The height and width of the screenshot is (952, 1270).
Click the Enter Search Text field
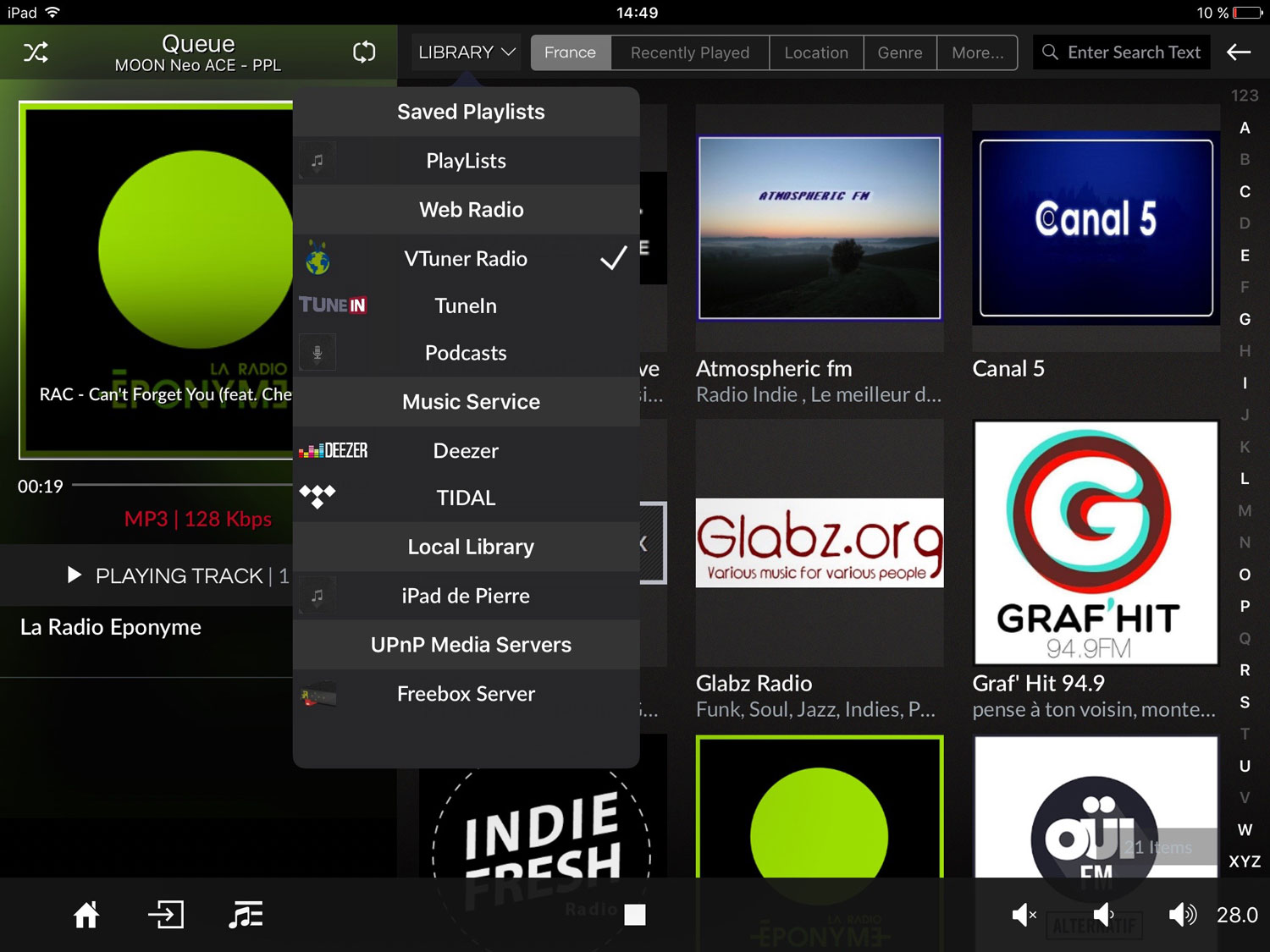pyautogui.click(x=1122, y=52)
